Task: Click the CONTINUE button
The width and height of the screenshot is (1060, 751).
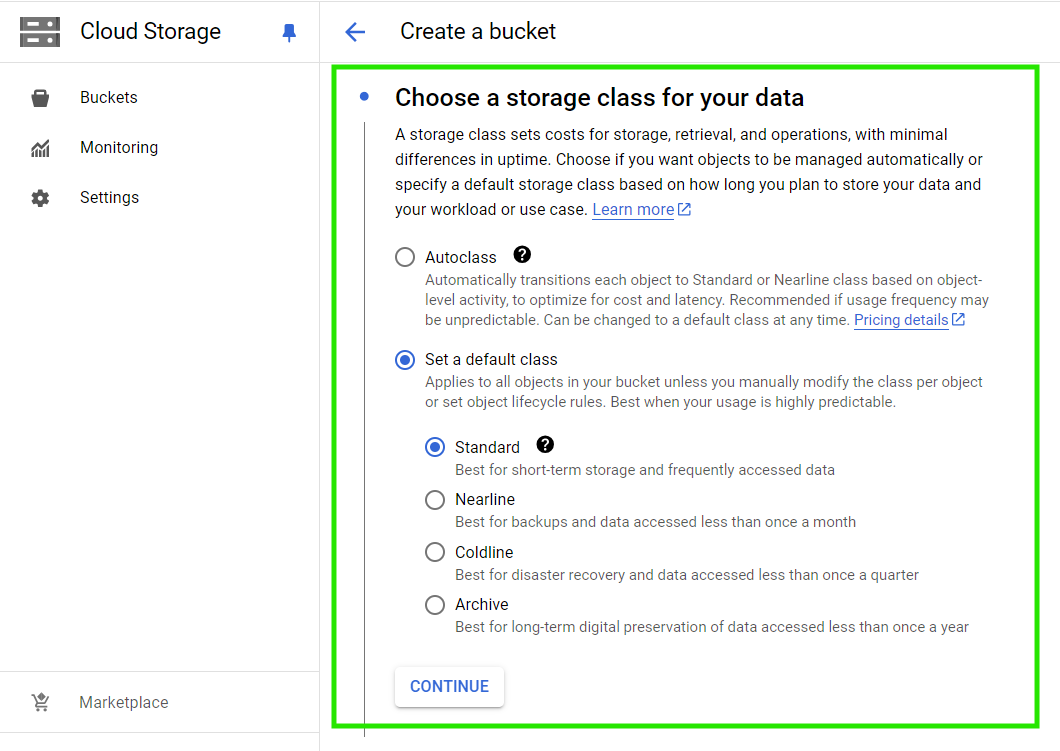Action: (x=450, y=687)
